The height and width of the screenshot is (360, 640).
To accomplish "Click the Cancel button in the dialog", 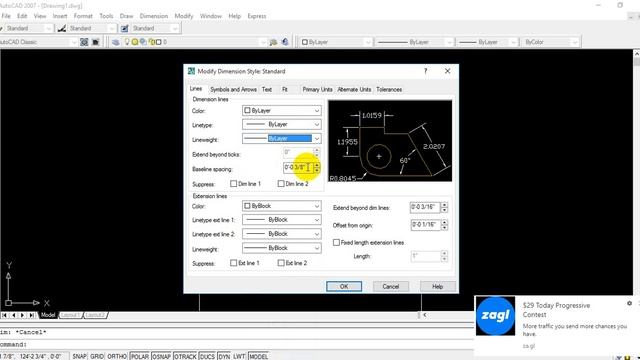I will click(391, 287).
